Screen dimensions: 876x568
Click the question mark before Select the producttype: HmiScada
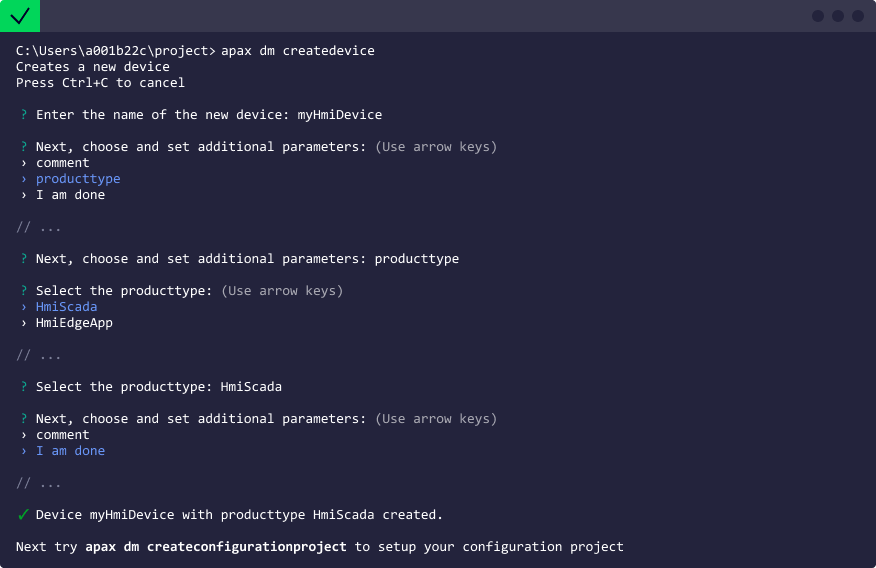[23, 387]
